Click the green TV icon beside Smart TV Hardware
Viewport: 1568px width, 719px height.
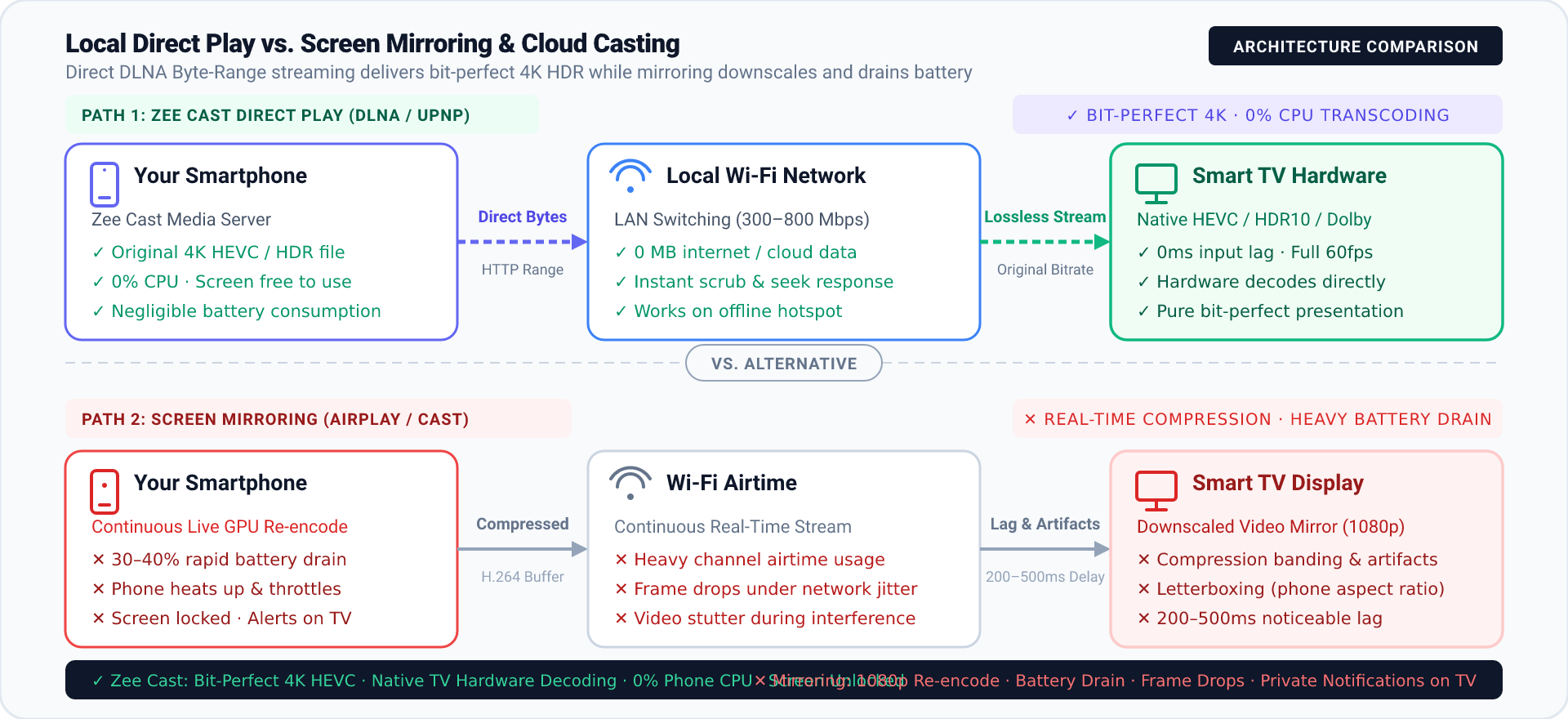[x=1156, y=183]
